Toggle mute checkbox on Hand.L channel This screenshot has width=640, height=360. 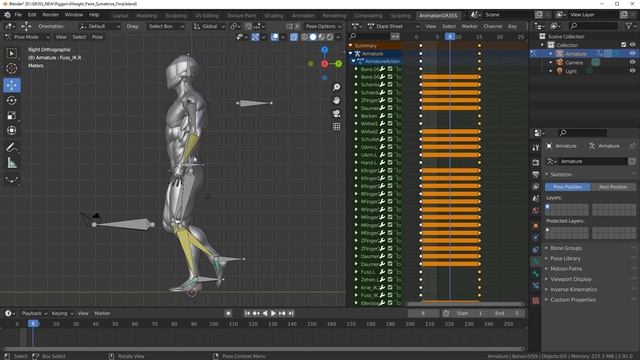coord(390,162)
